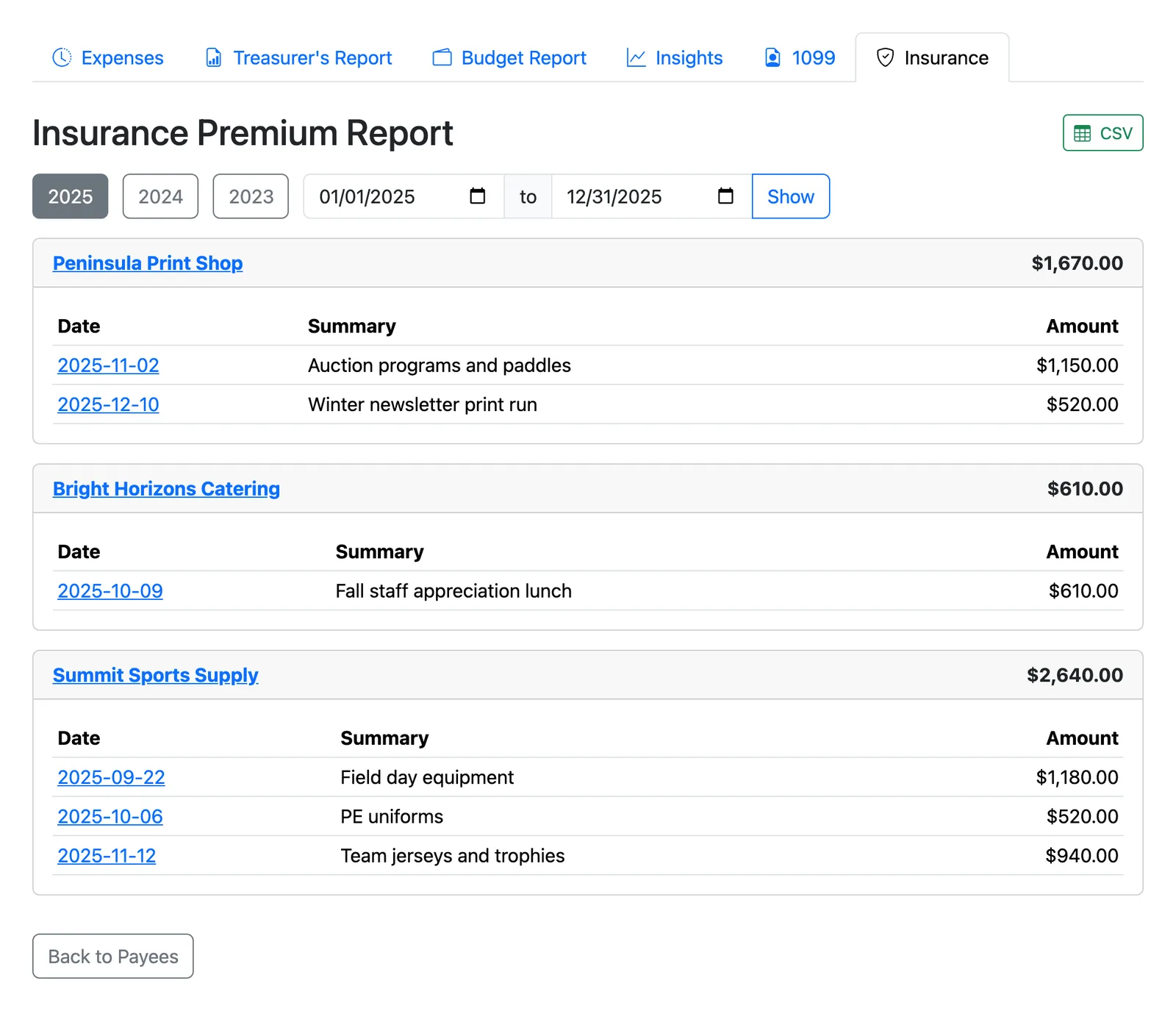Select the 2023 year filter
The height and width of the screenshot is (1011, 1176).
[x=251, y=196]
